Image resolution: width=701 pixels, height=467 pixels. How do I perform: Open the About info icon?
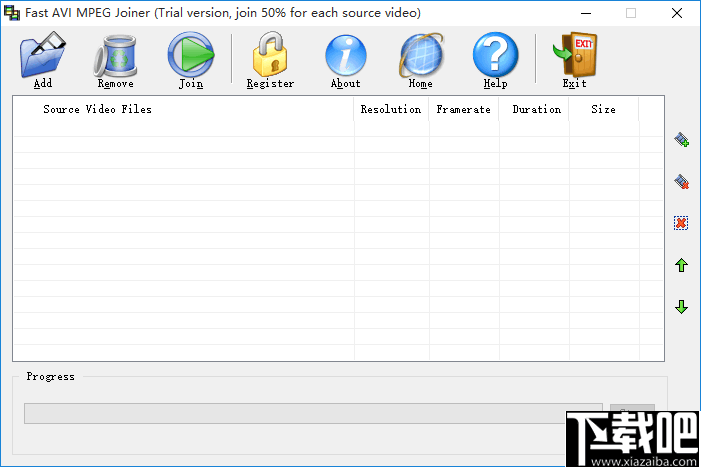click(346, 55)
